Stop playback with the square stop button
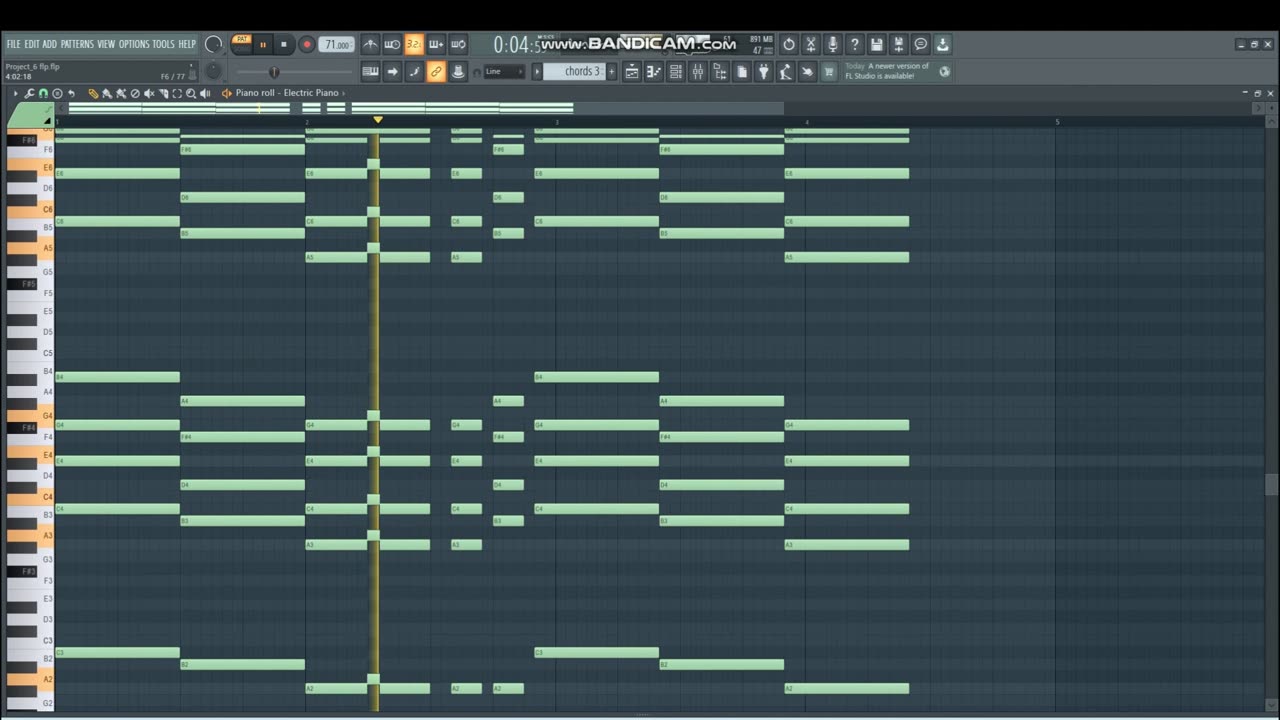 click(284, 44)
